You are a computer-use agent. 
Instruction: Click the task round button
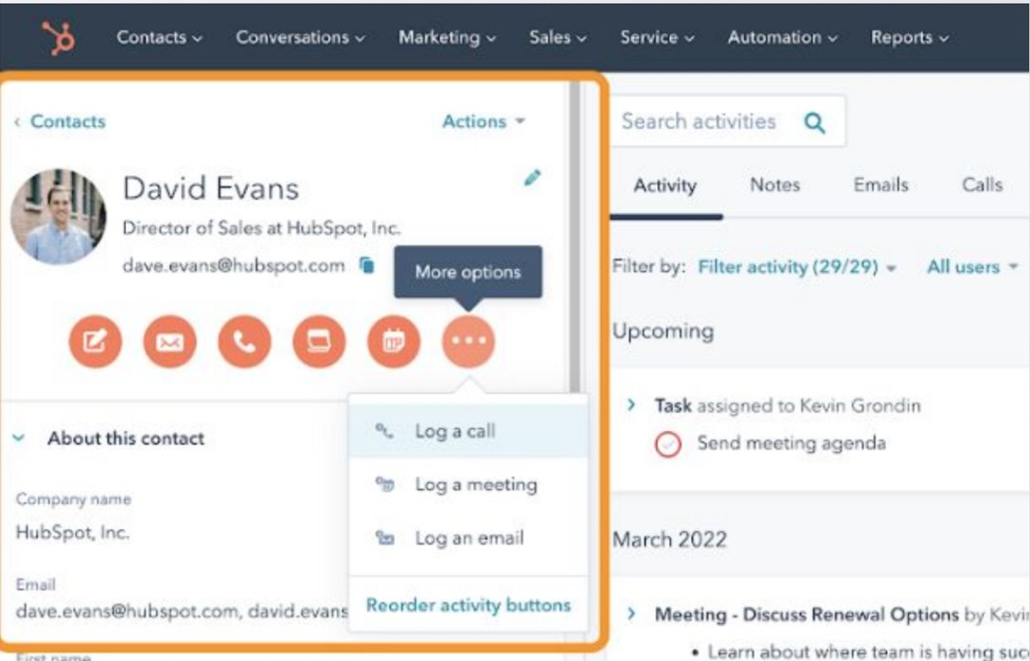tap(319, 341)
